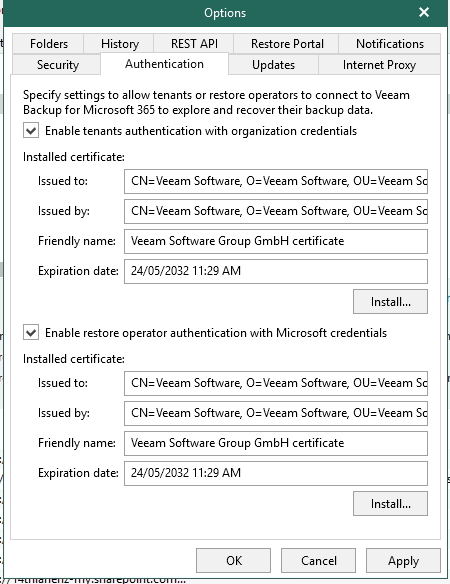Click the first Friendly name field
The image size is (450, 584).
point(276,241)
